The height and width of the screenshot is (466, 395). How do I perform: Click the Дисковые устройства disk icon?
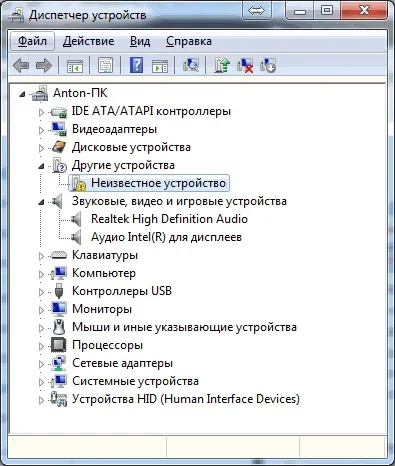[59, 147]
